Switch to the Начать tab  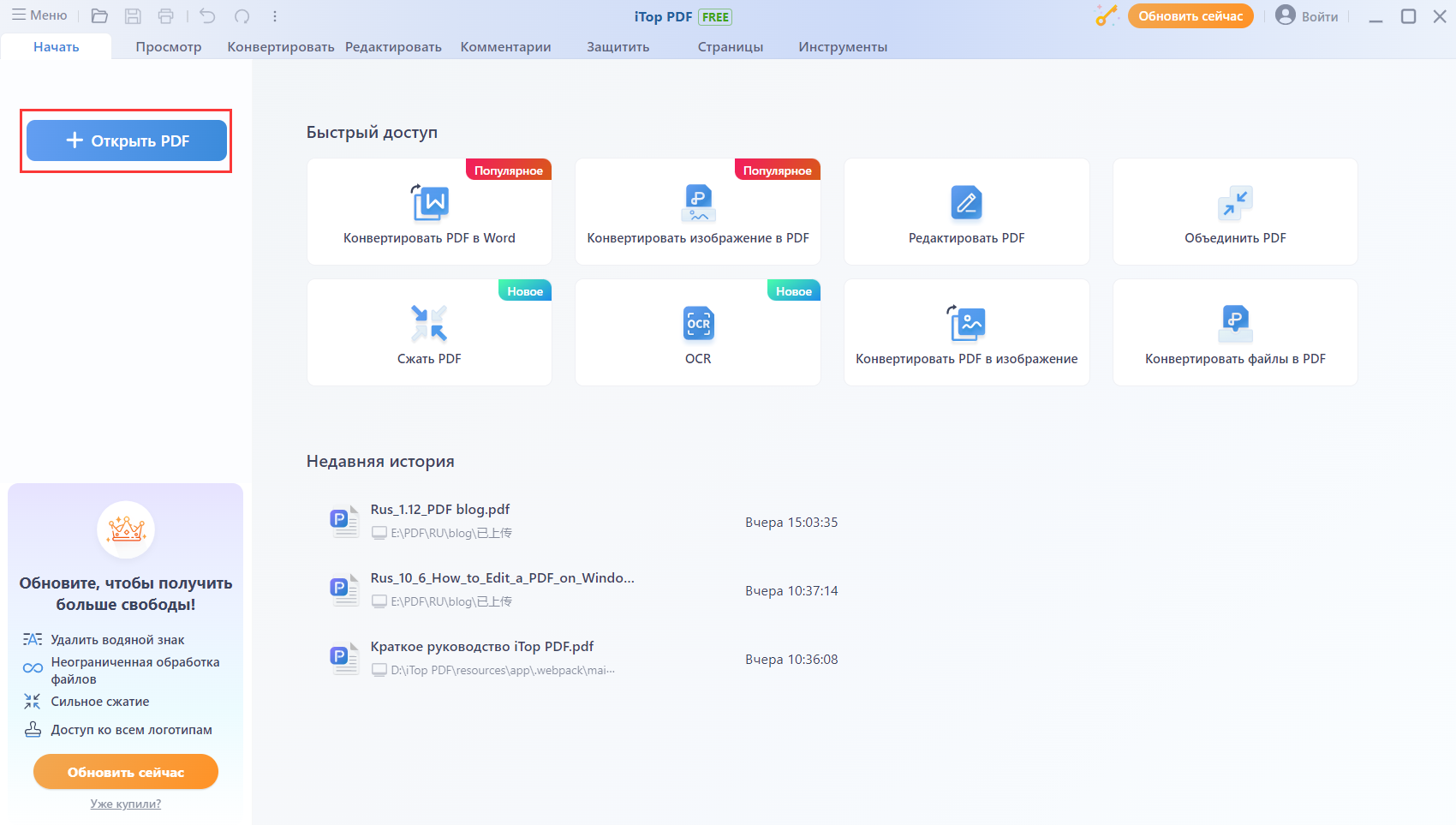click(57, 47)
